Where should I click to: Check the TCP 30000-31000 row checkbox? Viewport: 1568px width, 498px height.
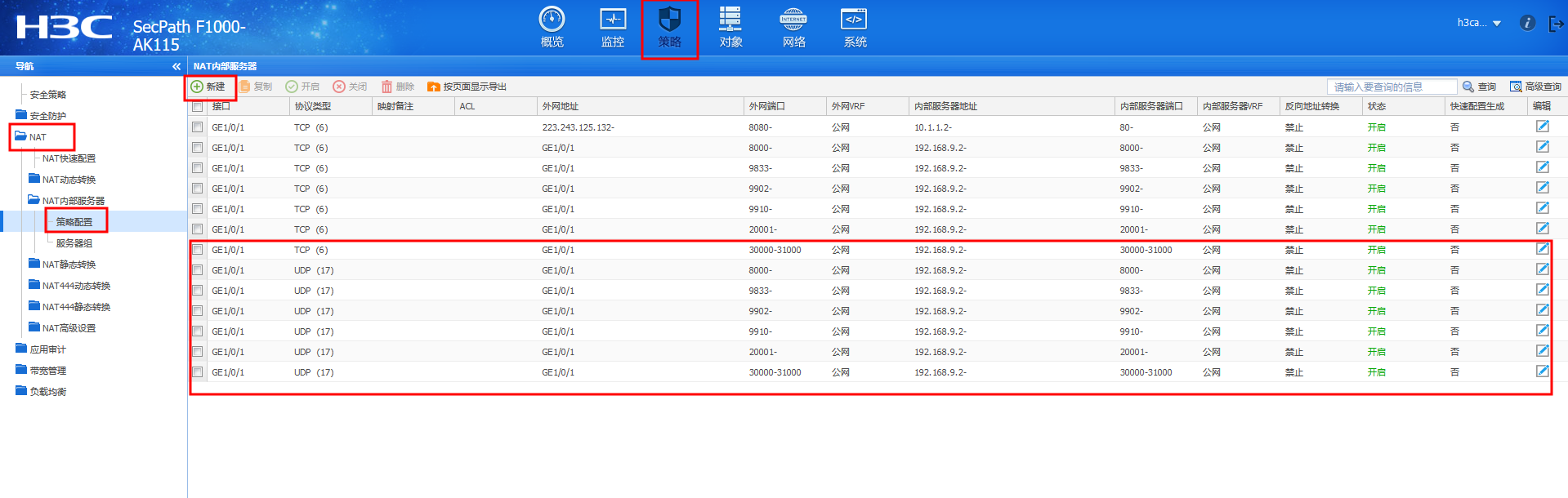click(197, 250)
